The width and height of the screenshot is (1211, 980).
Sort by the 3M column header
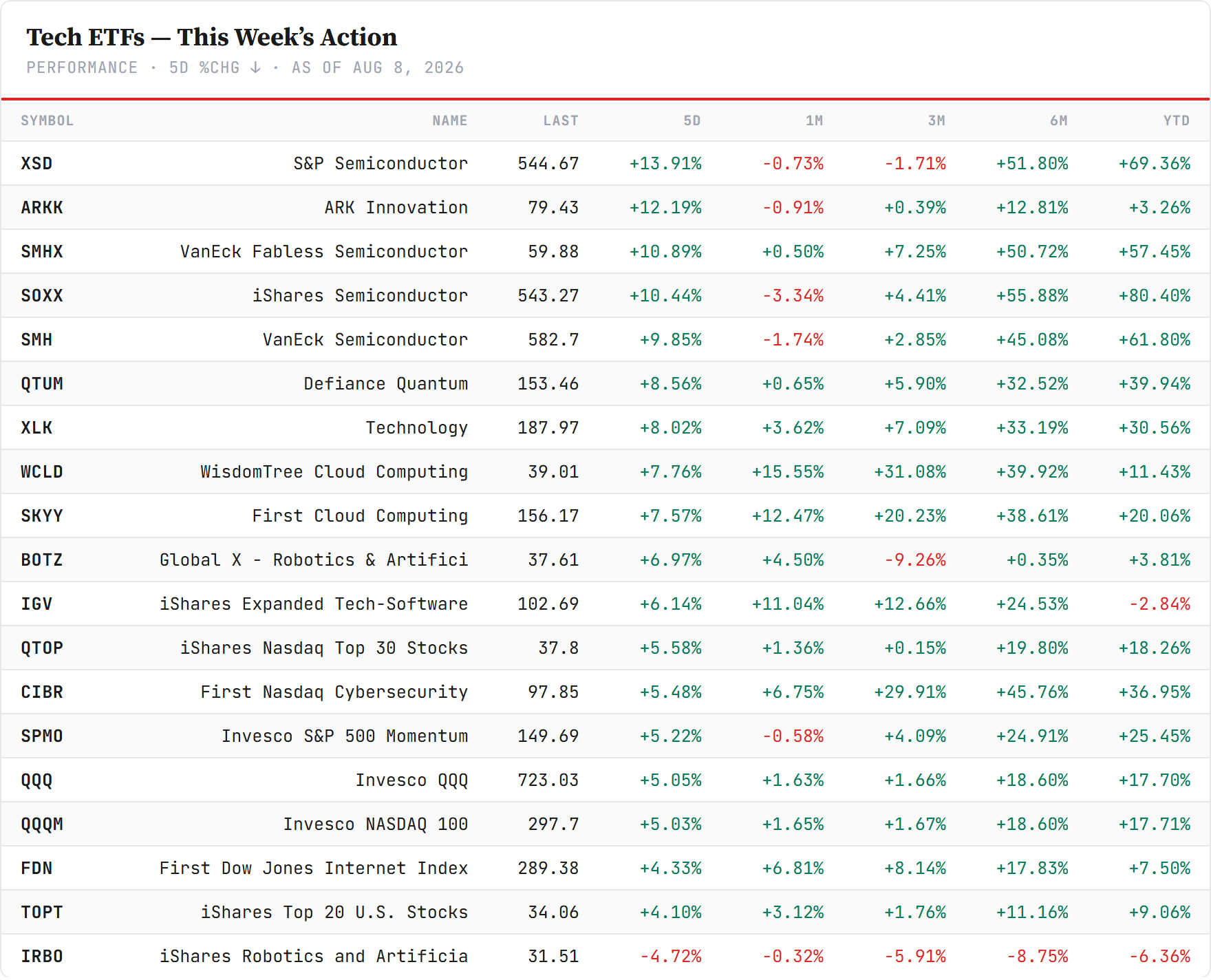pyautogui.click(x=936, y=120)
